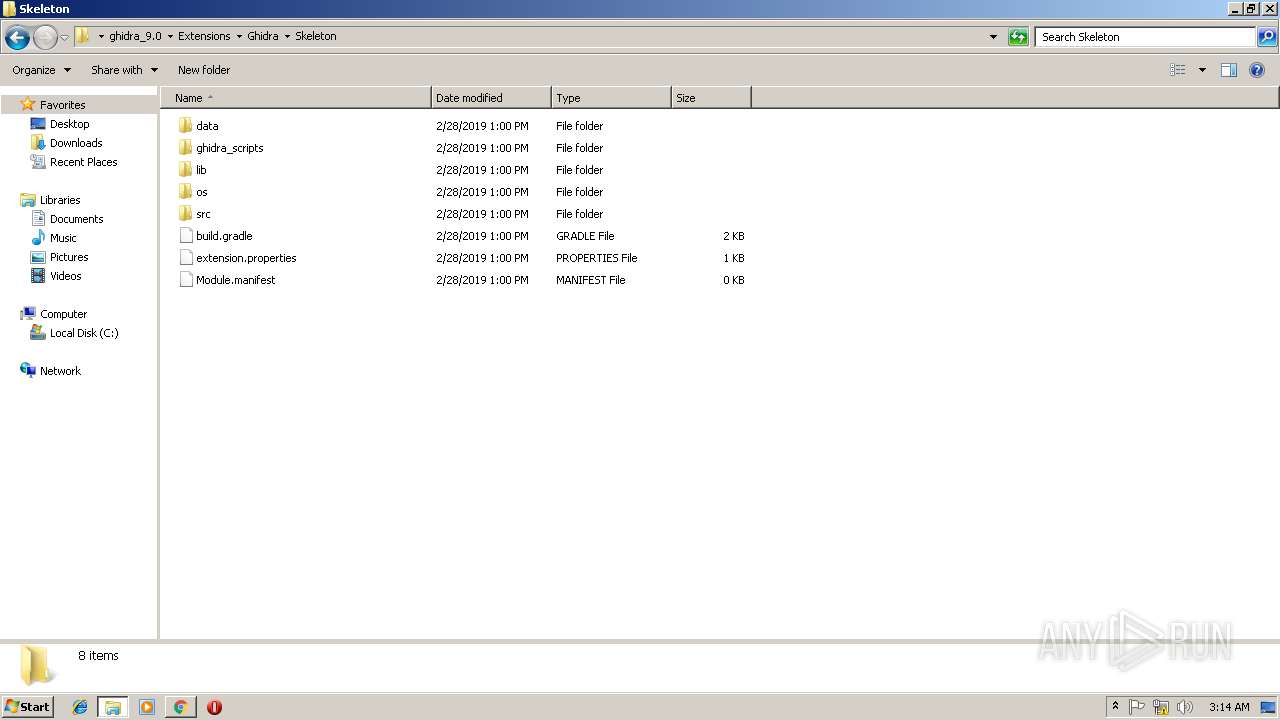1280x720 pixels.
Task: Expand the view options dropdown arrow
Action: [1202, 70]
